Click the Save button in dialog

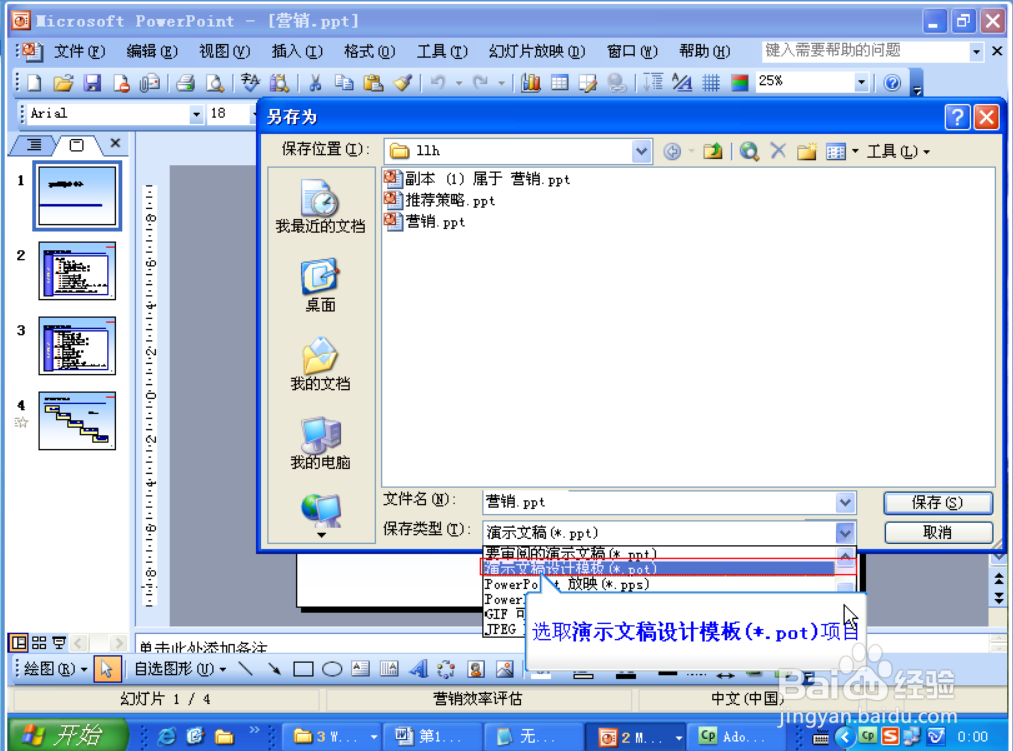937,502
